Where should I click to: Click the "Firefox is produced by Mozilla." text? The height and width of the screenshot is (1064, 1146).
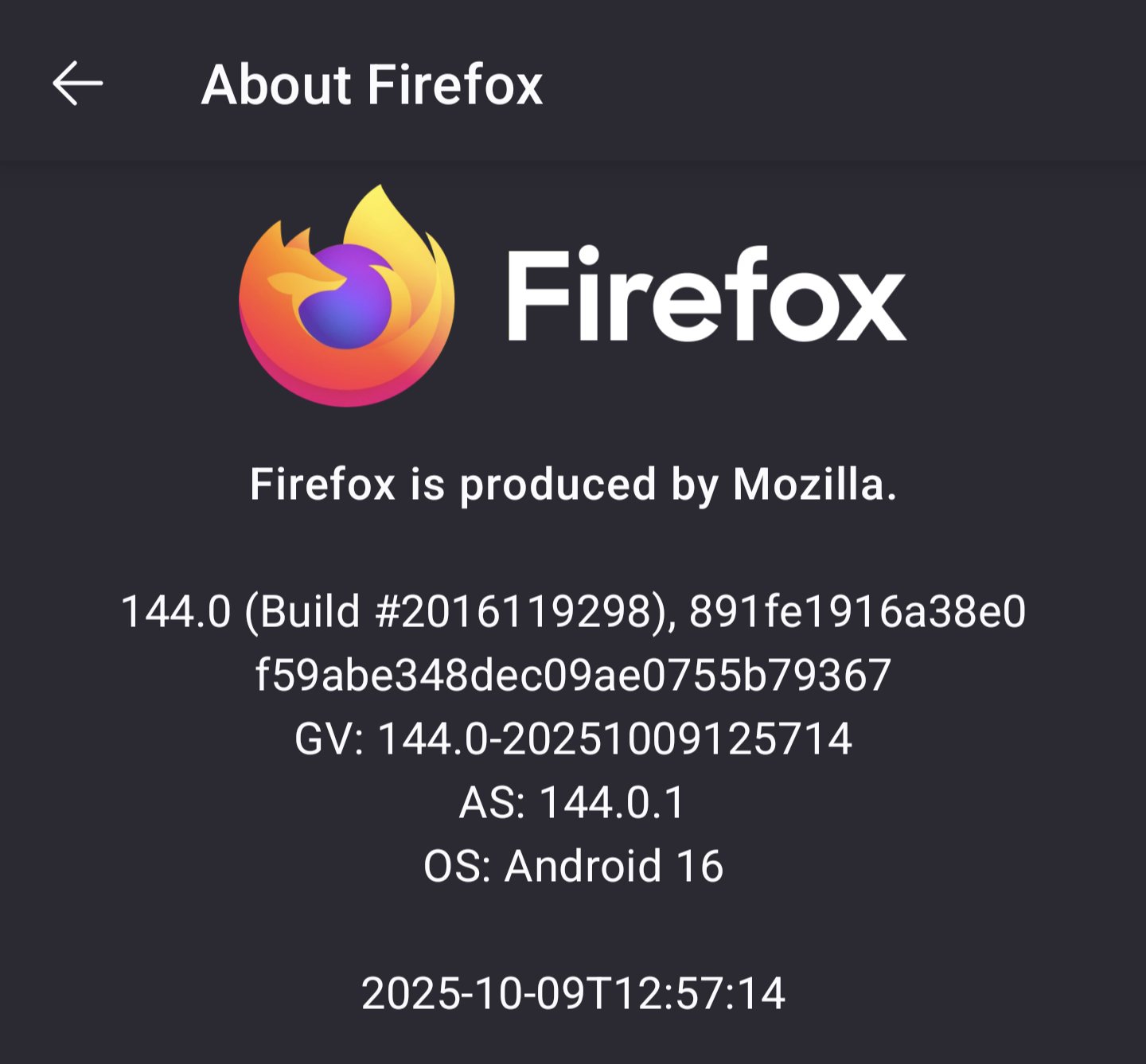point(573,484)
